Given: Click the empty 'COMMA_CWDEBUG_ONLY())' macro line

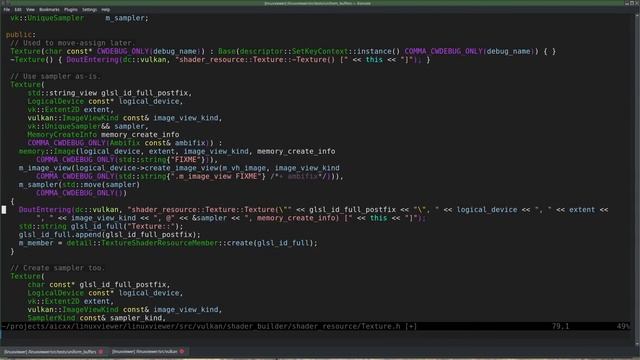Looking at the screenshot, I should point(81,193).
